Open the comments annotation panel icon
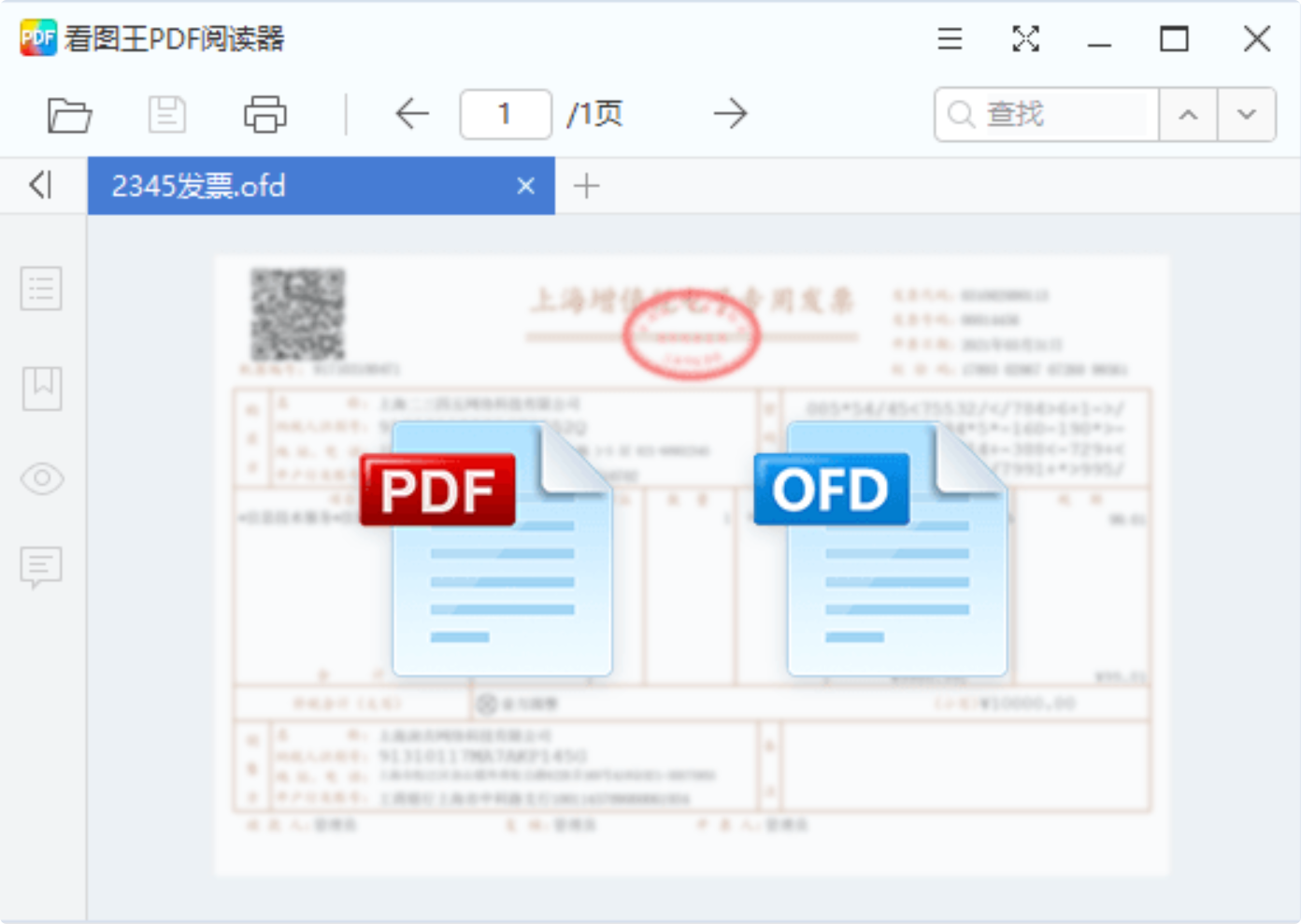Image resolution: width=1301 pixels, height=924 pixels. pyautogui.click(x=42, y=567)
